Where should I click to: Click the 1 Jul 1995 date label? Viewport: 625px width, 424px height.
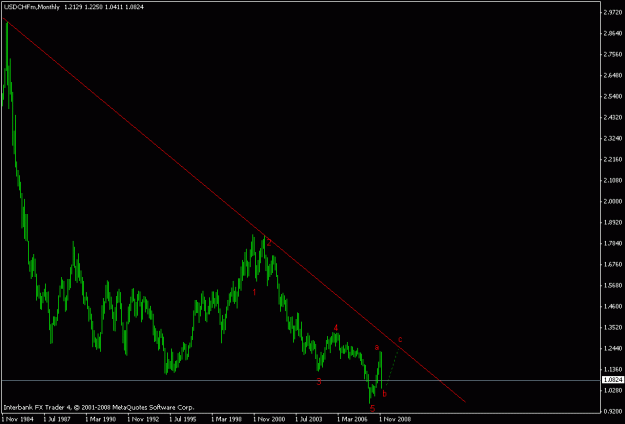(184, 419)
